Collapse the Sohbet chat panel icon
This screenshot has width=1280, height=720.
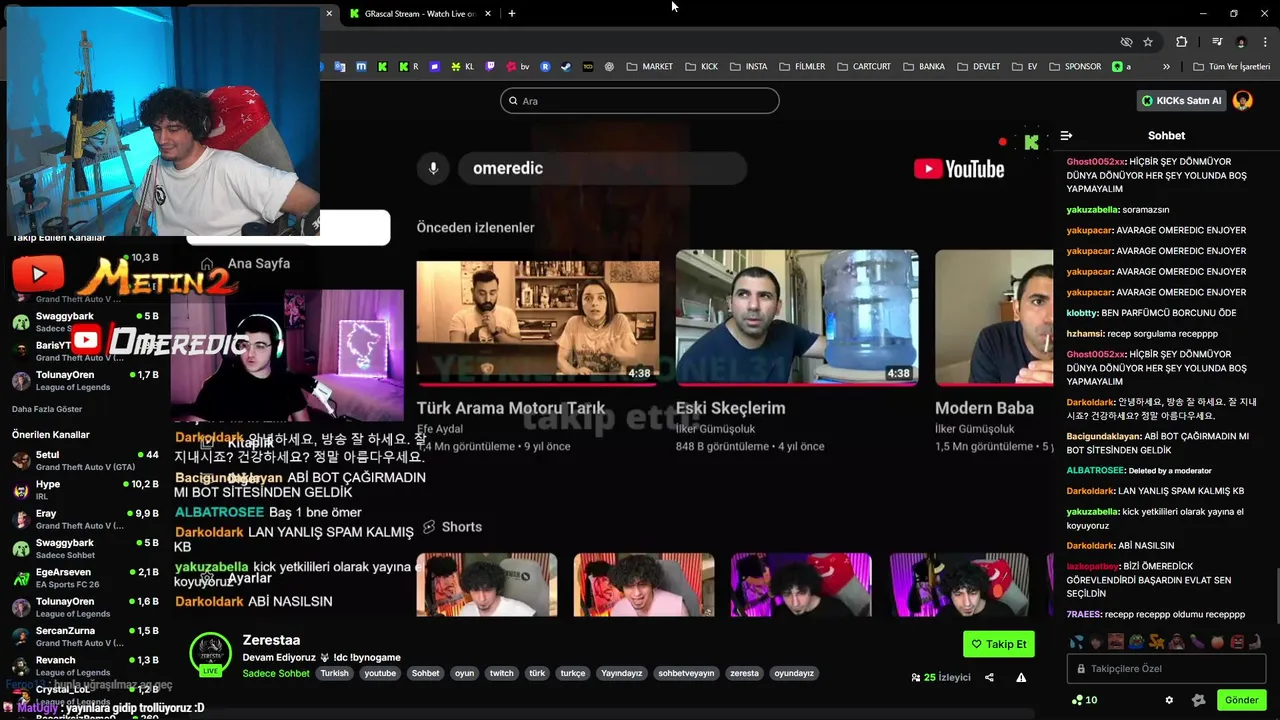[x=1066, y=135]
